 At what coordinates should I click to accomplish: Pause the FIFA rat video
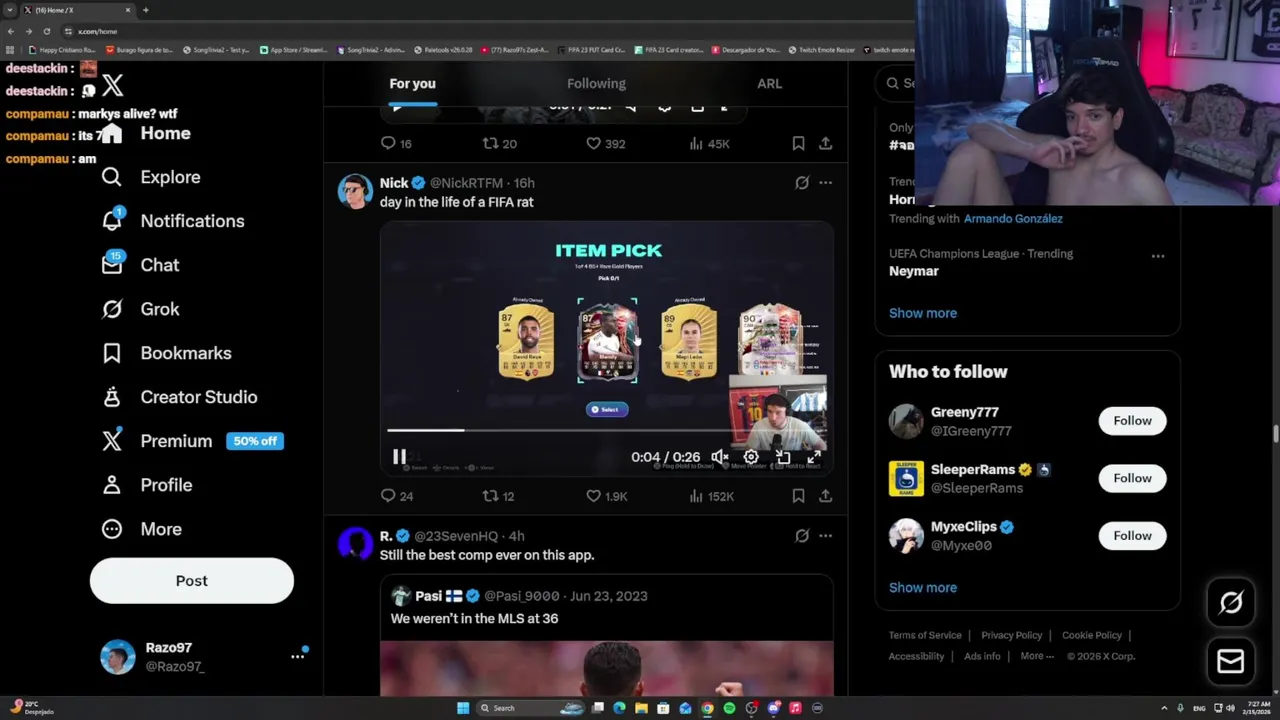pyautogui.click(x=399, y=457)
